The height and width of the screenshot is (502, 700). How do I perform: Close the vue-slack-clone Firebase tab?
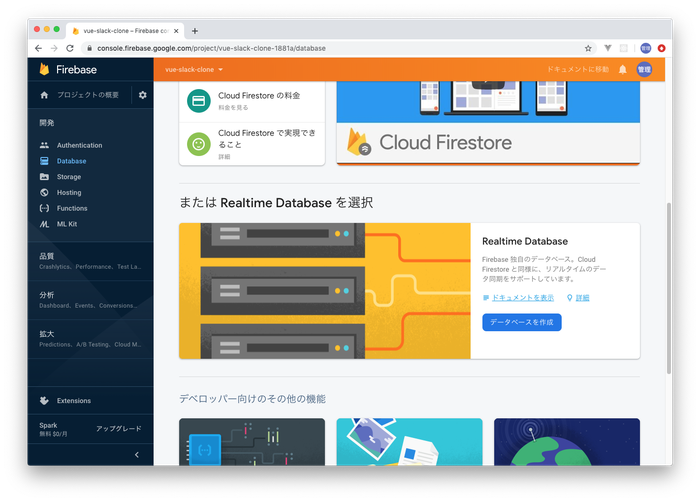coord(176,31)
